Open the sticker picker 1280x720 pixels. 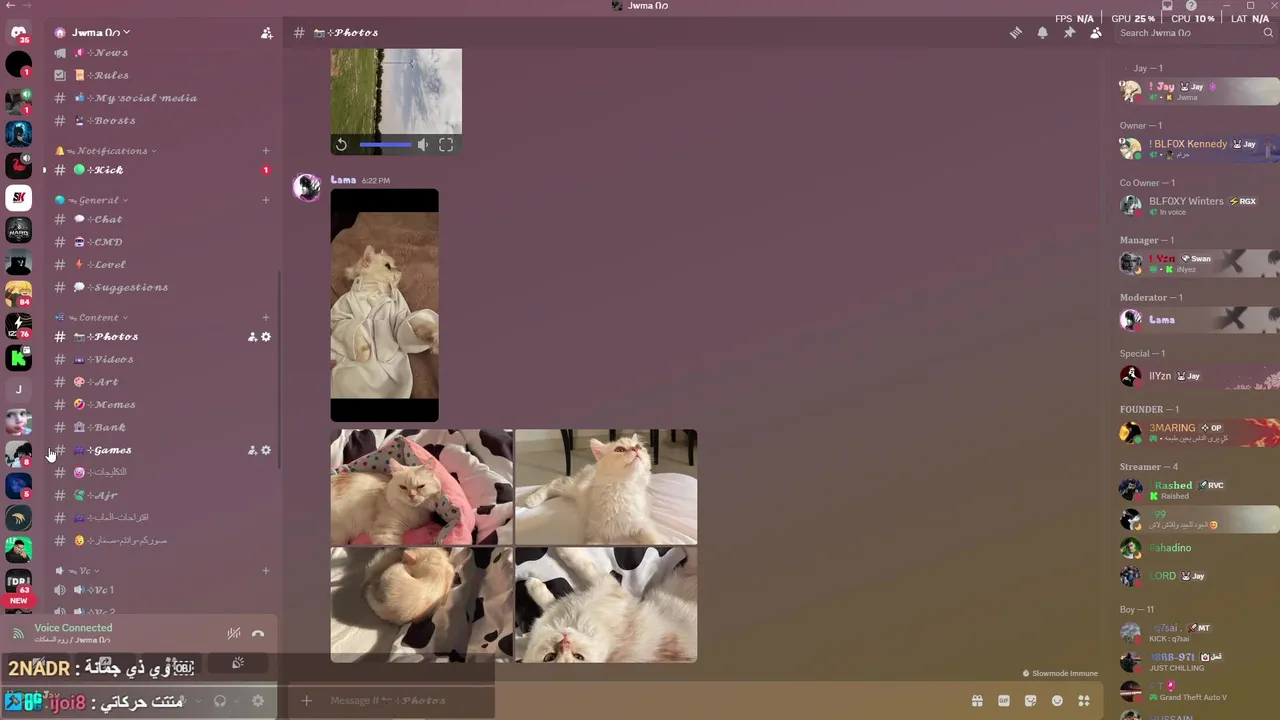[1031, 701]
